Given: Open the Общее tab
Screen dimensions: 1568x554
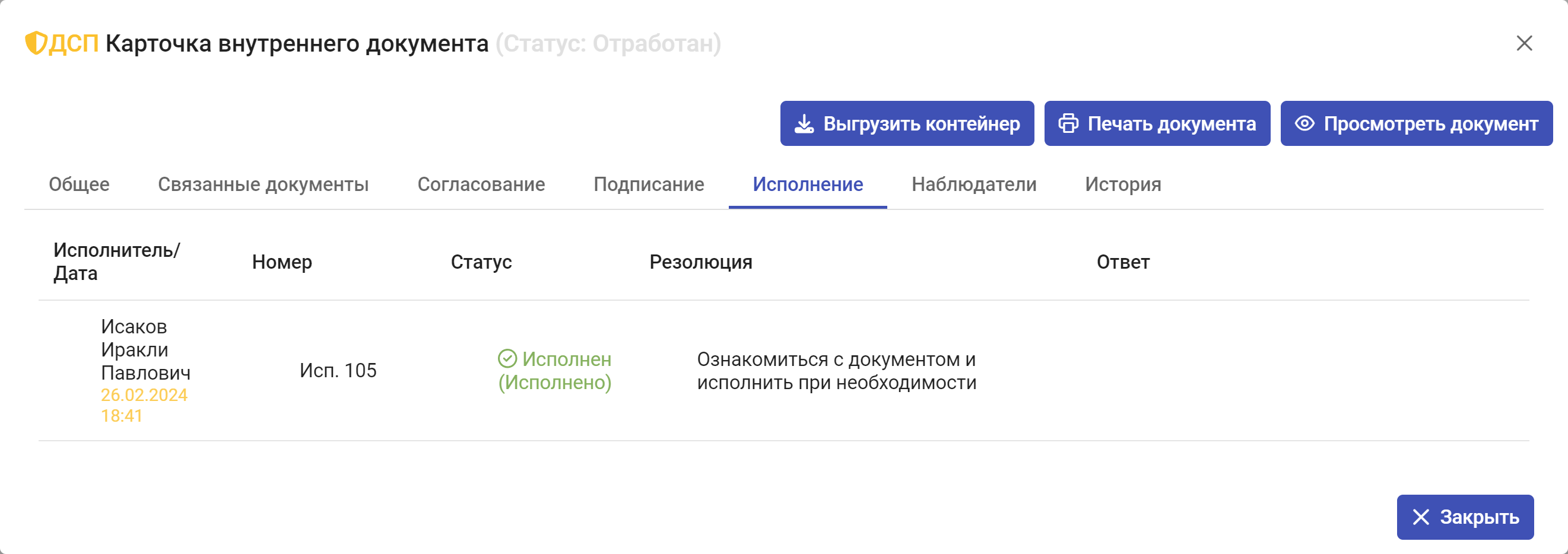Looking at the screenshot, I should 79,184.
